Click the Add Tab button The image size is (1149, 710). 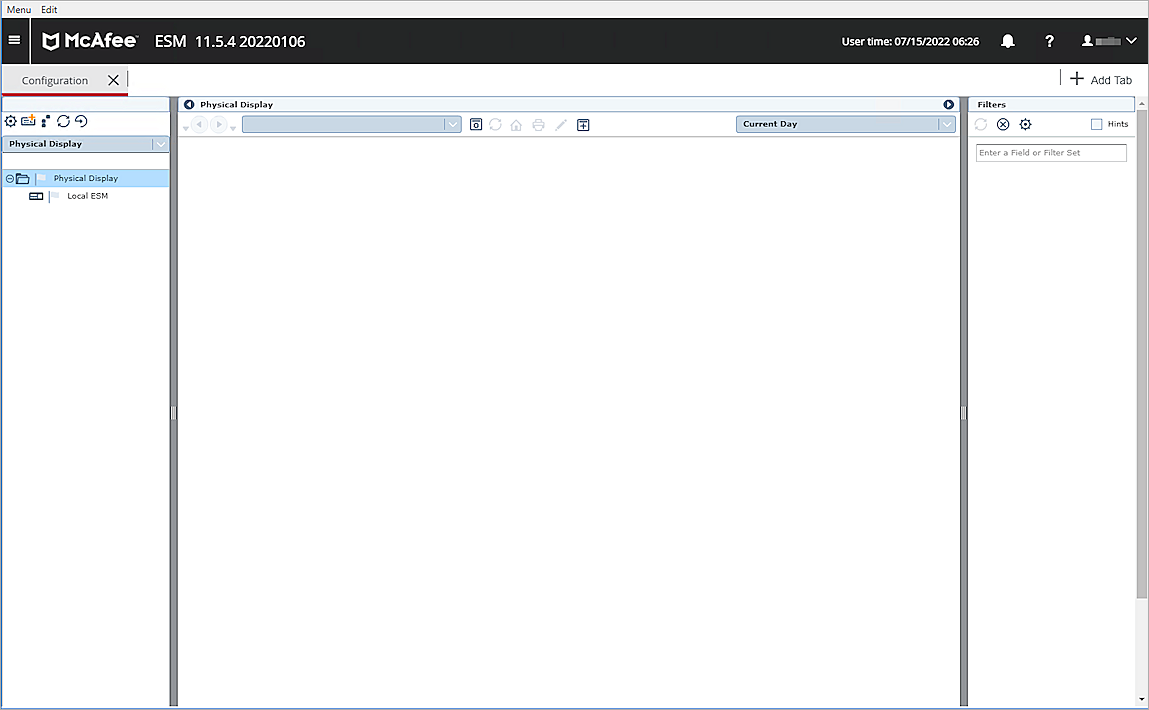(x=1100, y=79)
